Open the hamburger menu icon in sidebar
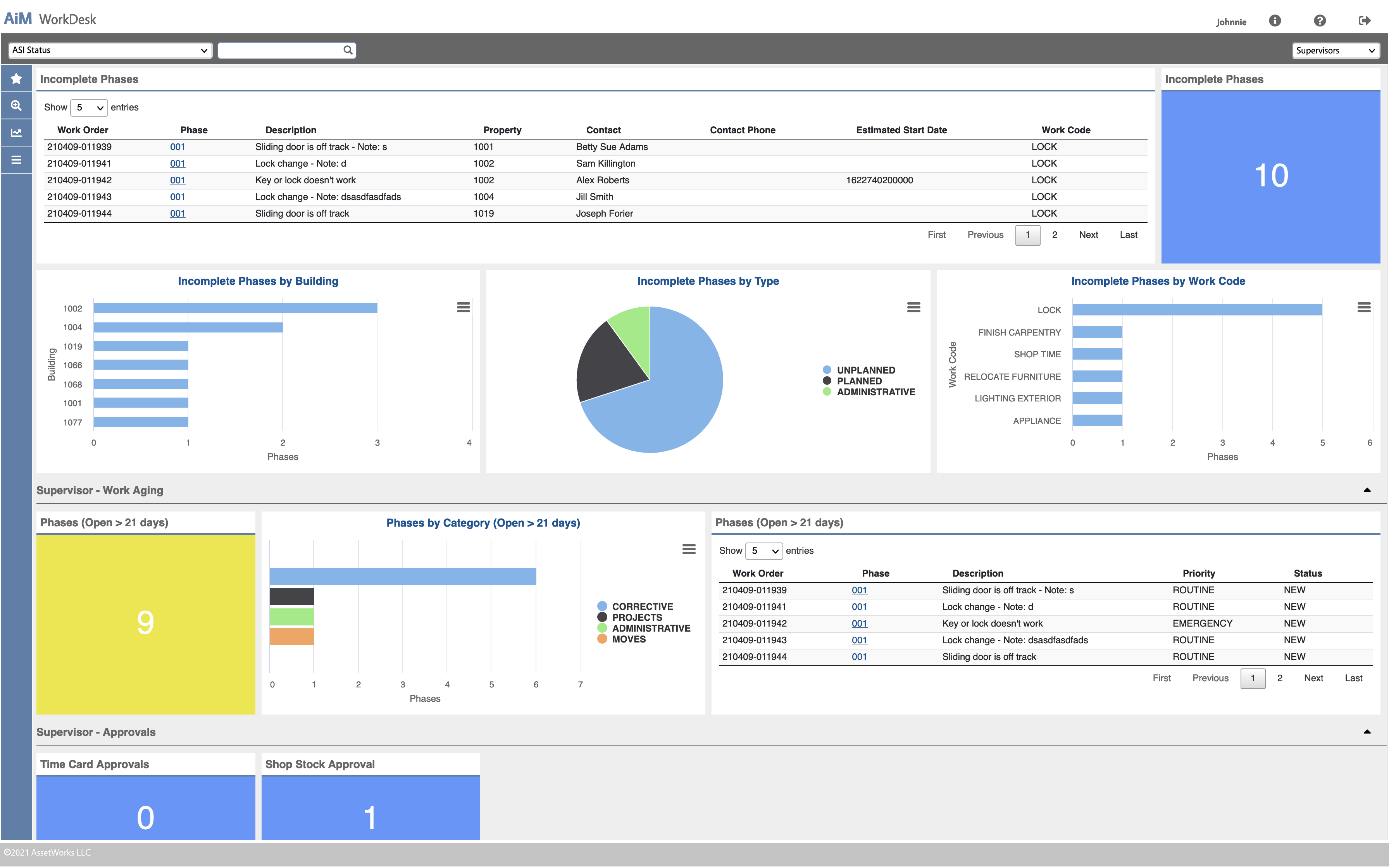Screen dimensions: 1389x868 16,160
